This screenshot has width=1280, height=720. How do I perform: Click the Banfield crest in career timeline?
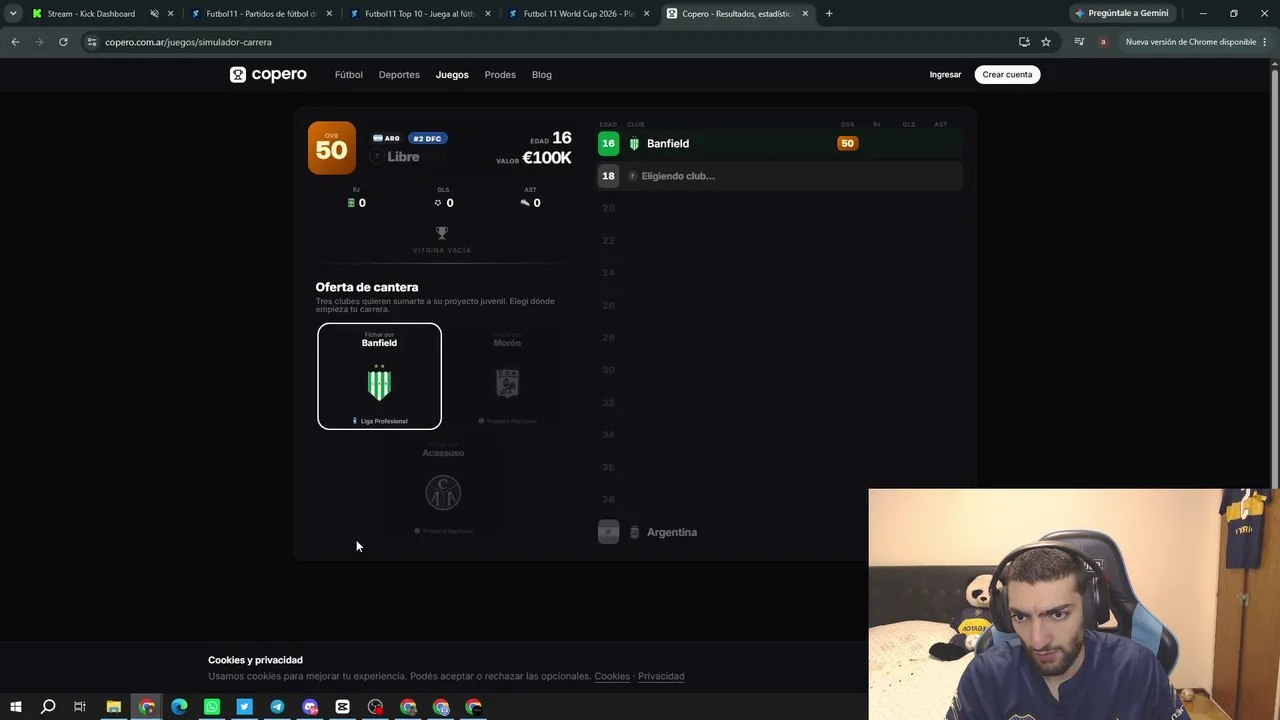634,143
